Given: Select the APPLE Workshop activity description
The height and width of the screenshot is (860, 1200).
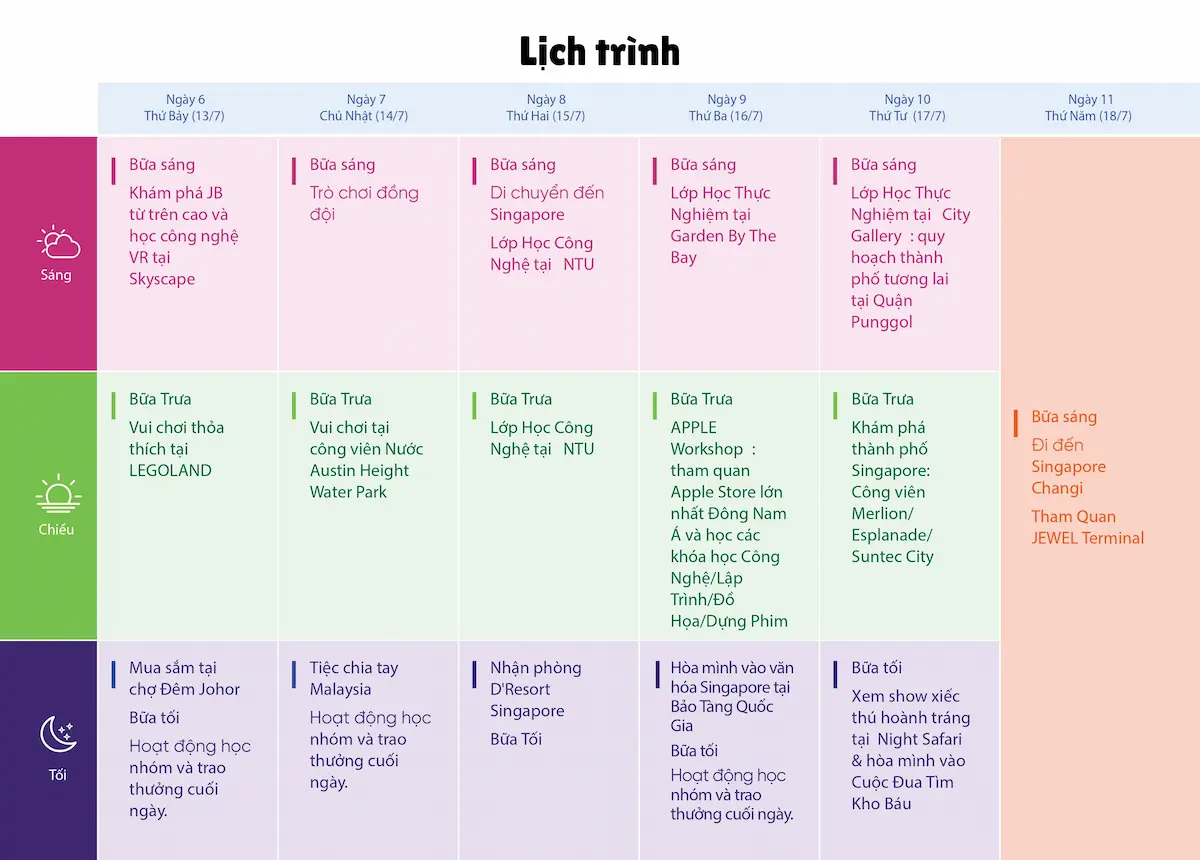Looking at the screenshot, I should pyautogui.click(x=729, y=524).
